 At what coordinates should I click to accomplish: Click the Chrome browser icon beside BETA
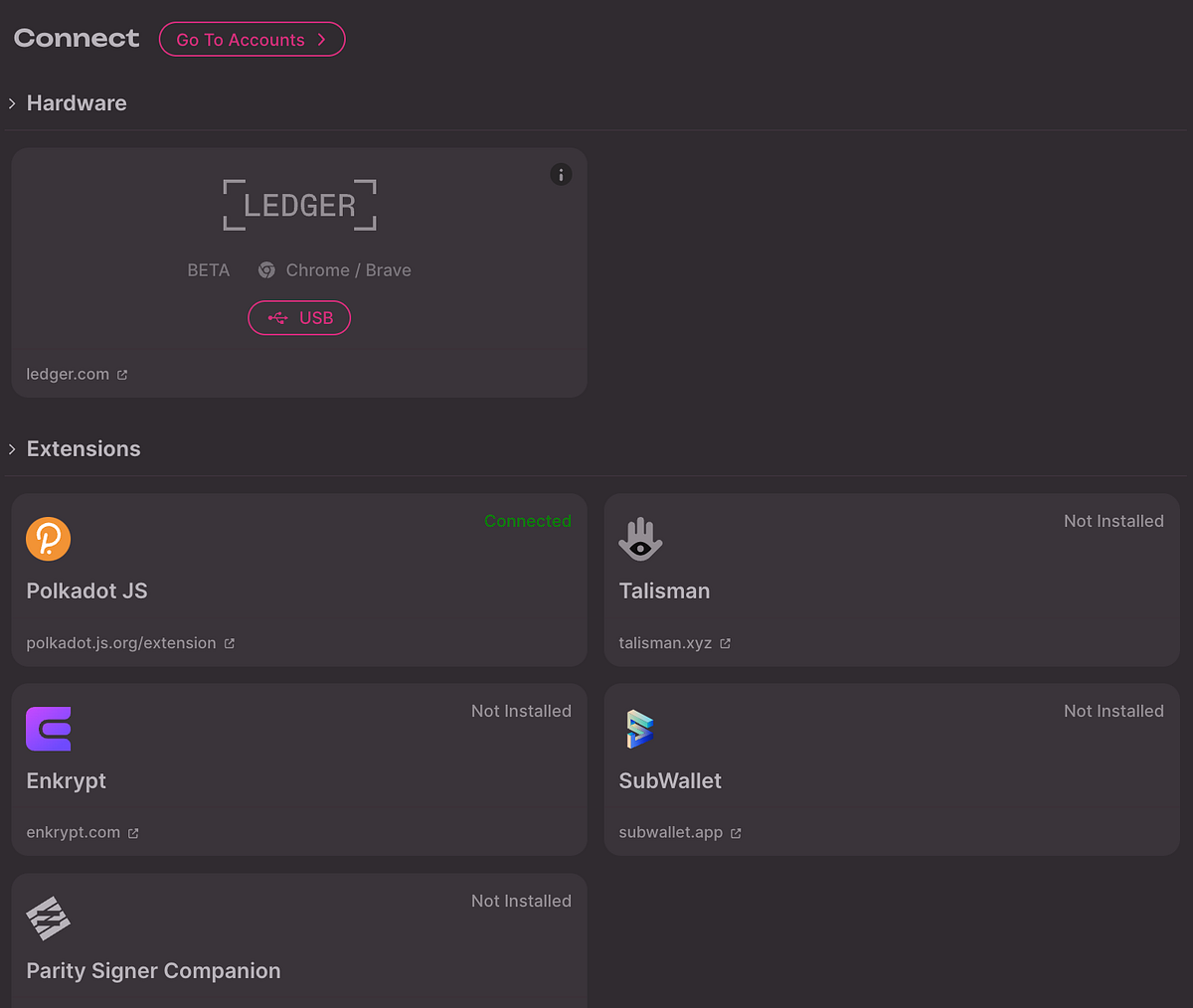[x=266, y=269]
